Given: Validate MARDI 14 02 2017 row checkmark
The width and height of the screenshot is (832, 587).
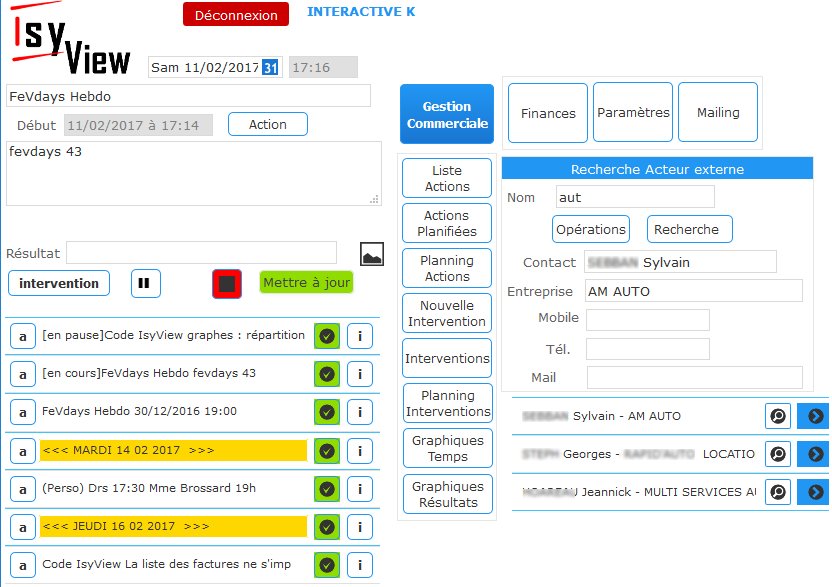Looking at the screenshot, I should tap(327, 451).
